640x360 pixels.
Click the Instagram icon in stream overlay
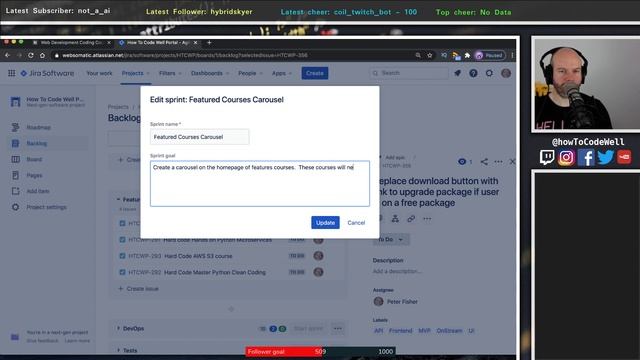click(x=566, y=157)
